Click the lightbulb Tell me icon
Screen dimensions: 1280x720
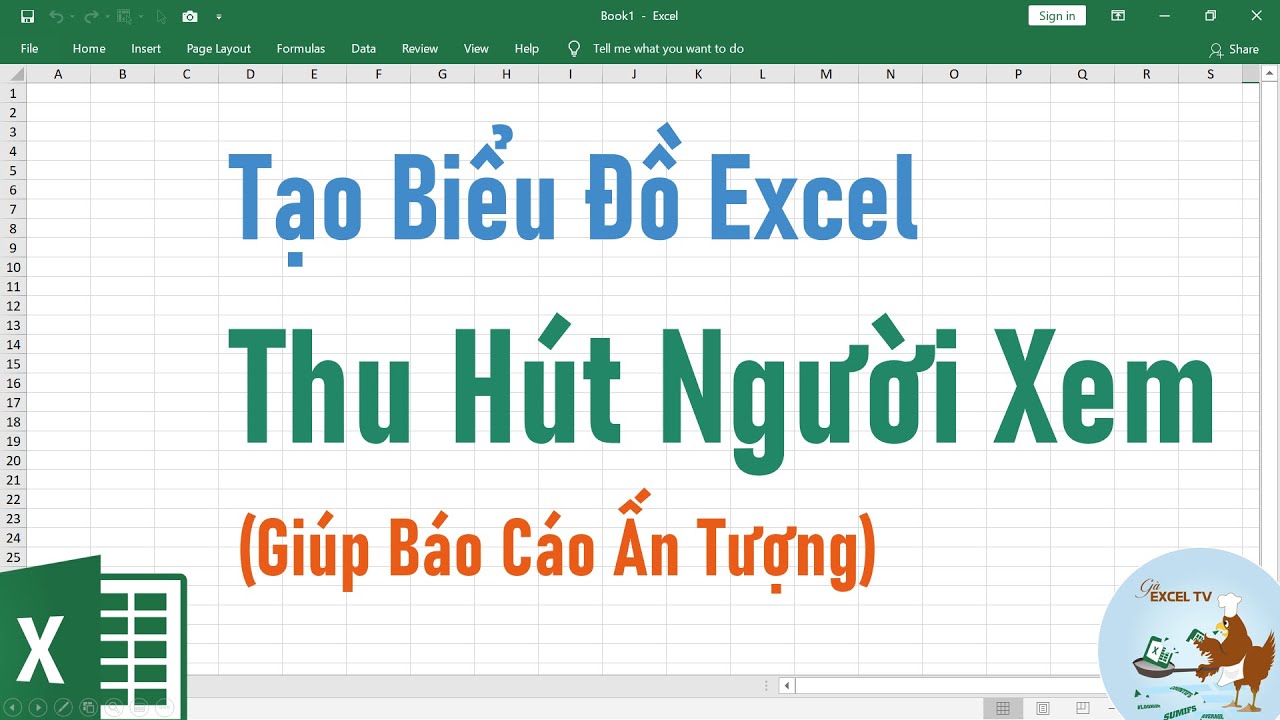click(x=574, y=48)
